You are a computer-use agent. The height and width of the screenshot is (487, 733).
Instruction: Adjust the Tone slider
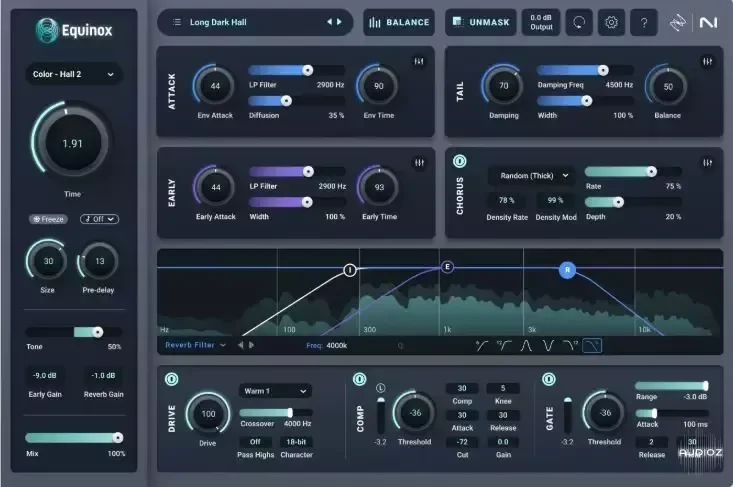point(74,332)
